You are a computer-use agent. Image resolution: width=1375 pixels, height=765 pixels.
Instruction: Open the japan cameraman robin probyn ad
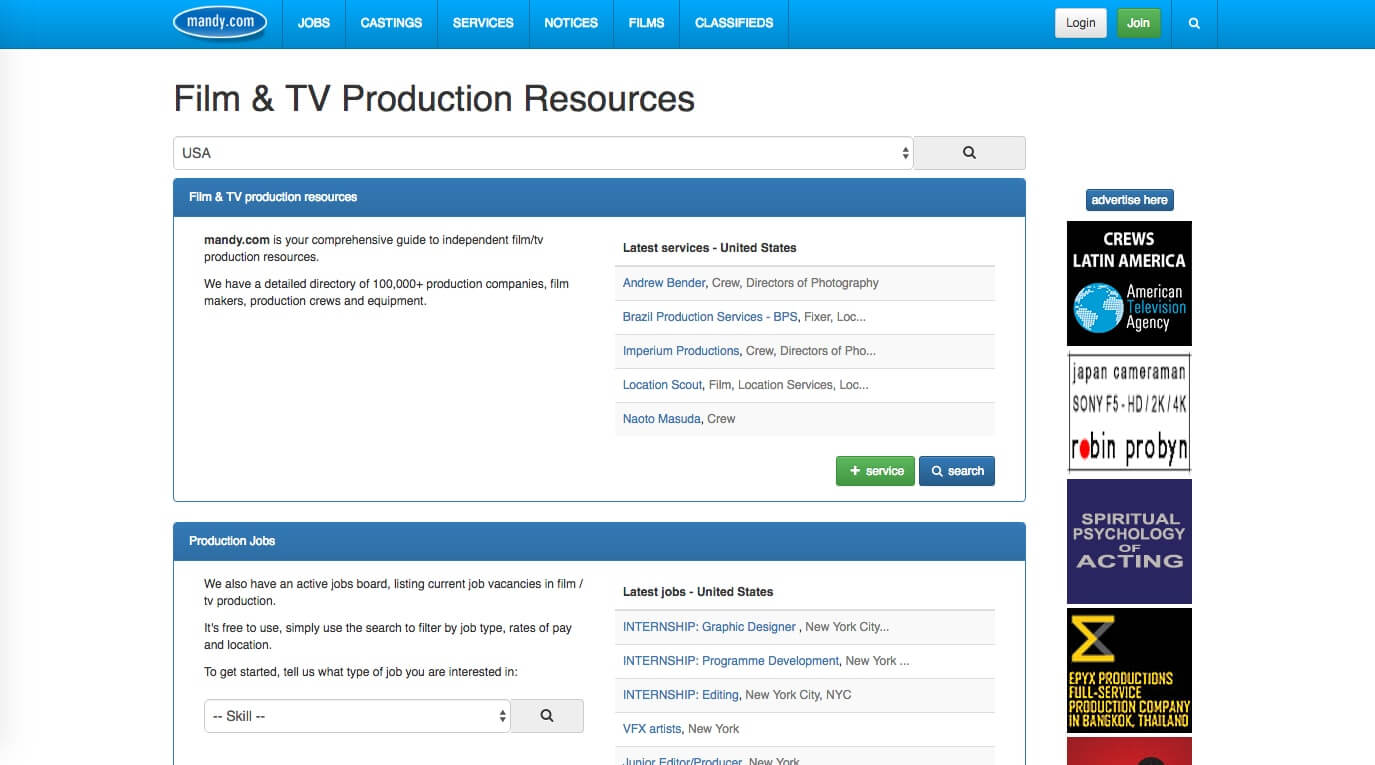pyautogui.click(x=1129, y=412)
